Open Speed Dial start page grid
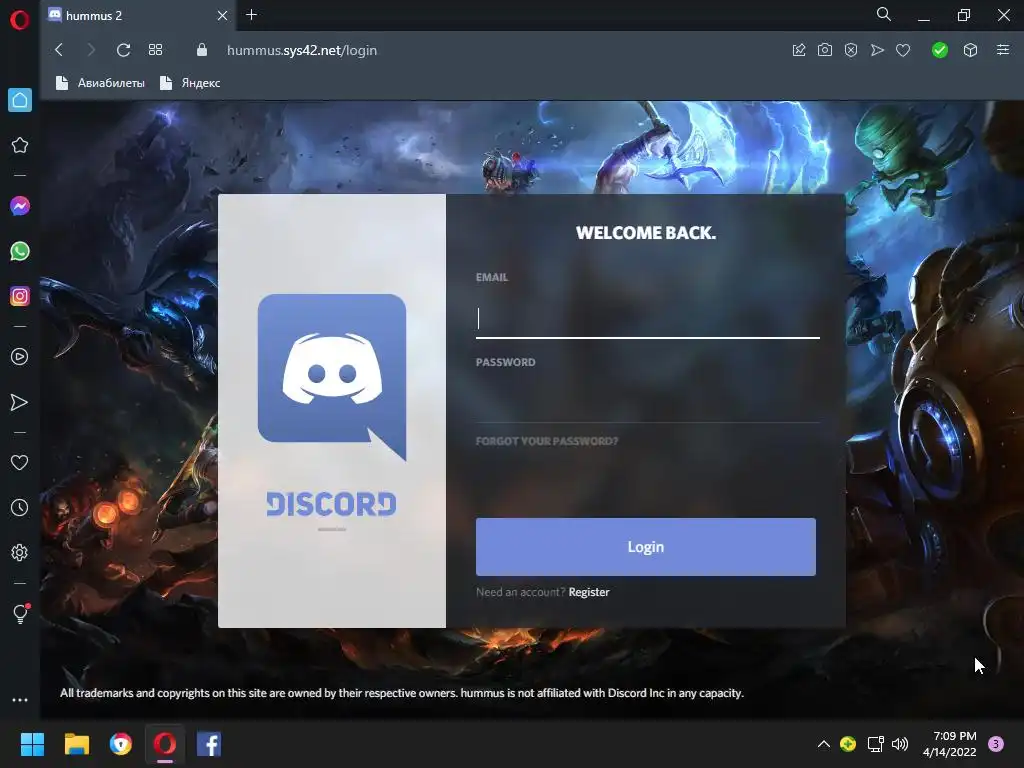The width and height of the screenshot is (1024, 768). click(155, 50)
